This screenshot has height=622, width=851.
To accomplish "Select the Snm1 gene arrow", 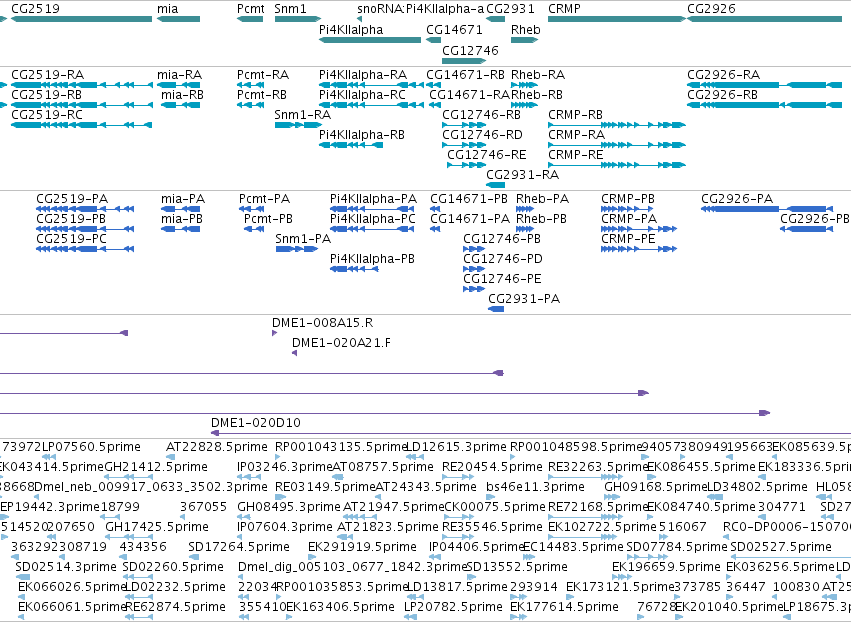I will coord(298,19).
